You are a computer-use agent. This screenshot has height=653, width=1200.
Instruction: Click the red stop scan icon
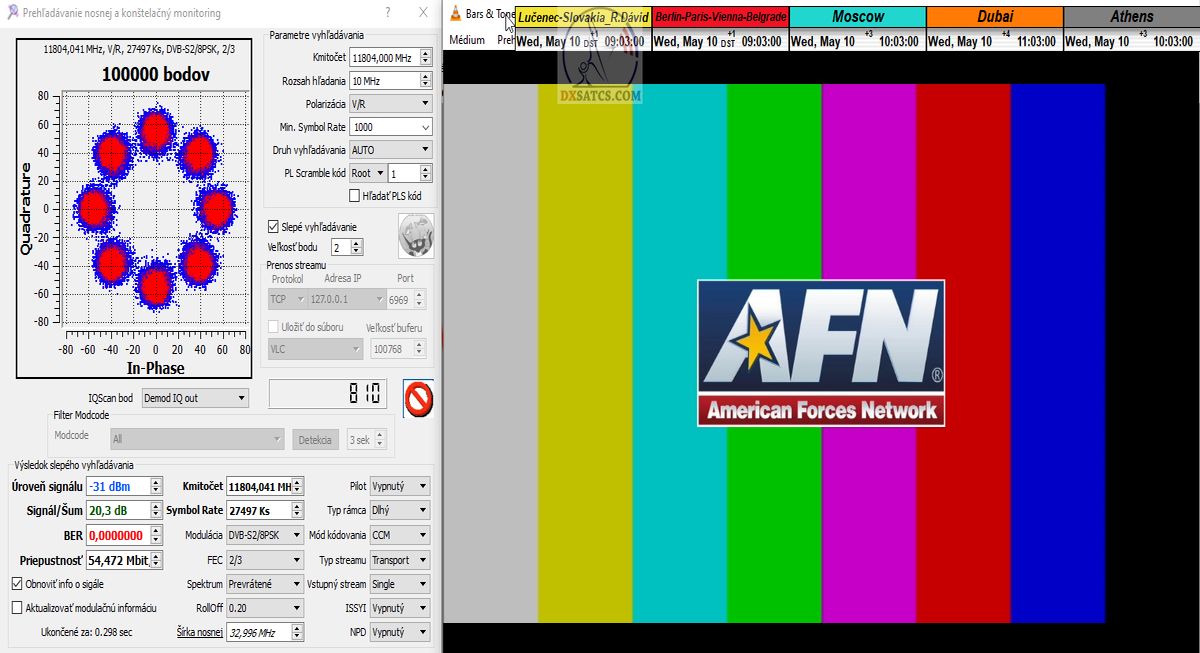tap(418, 397)
